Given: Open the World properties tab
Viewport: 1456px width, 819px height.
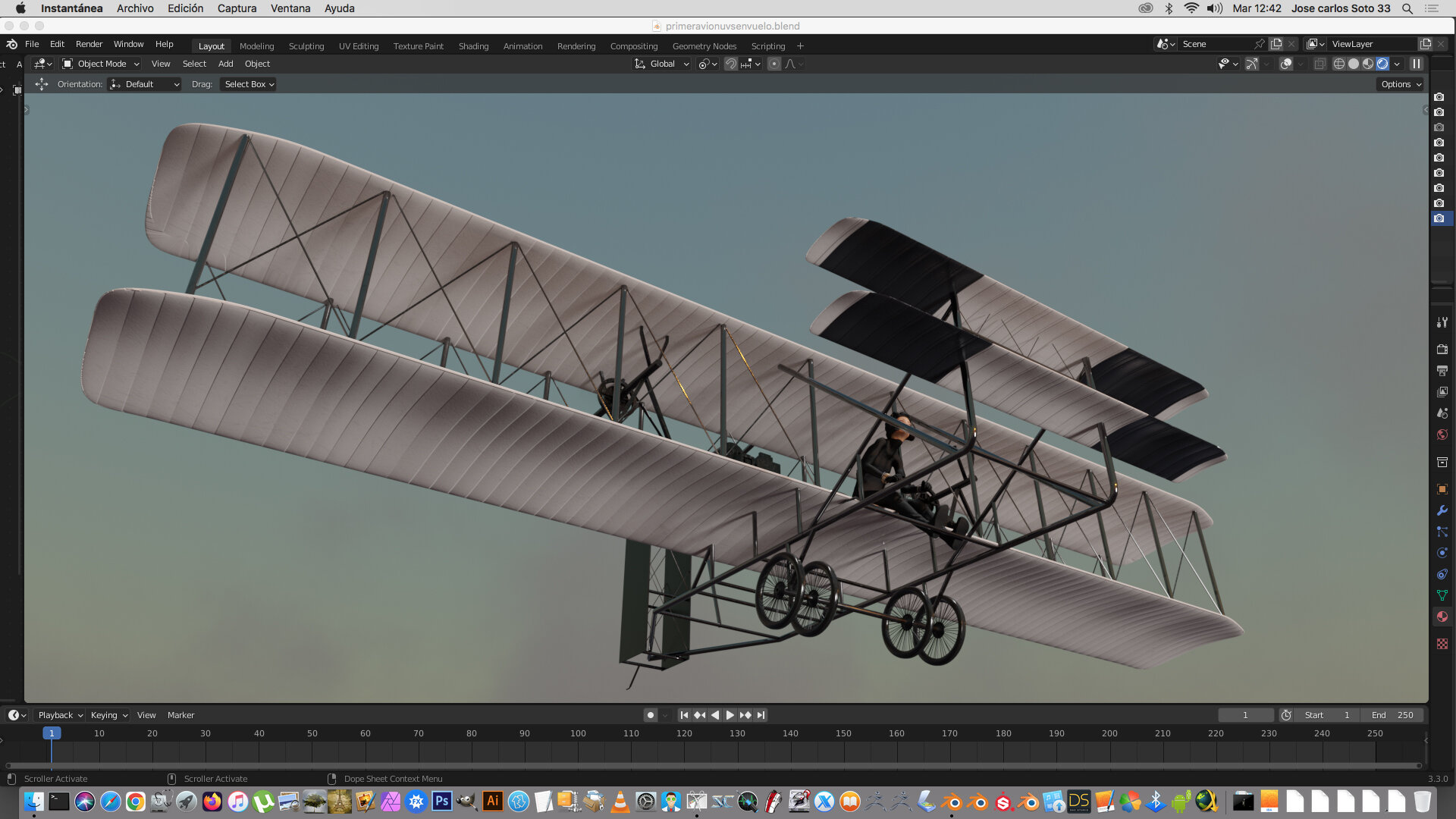Looking at the screenshot, I should 1442,435.
